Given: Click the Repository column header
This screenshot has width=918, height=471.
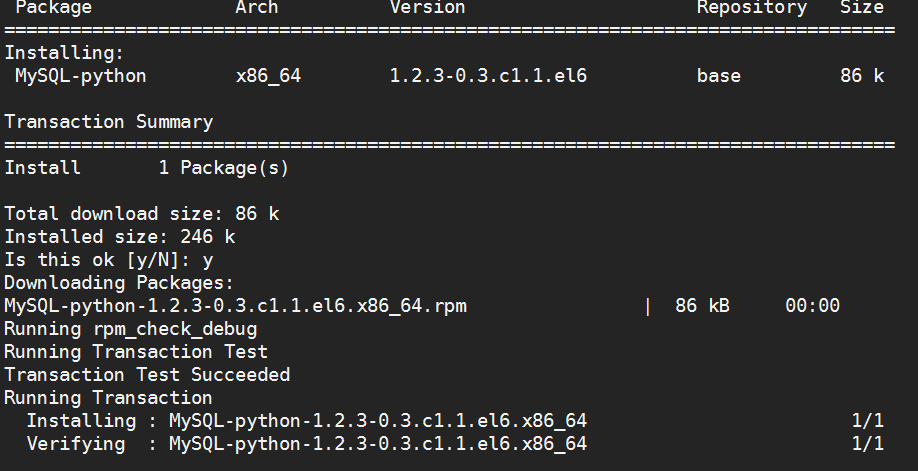Looking at the screenshot, I should [752, 8].
